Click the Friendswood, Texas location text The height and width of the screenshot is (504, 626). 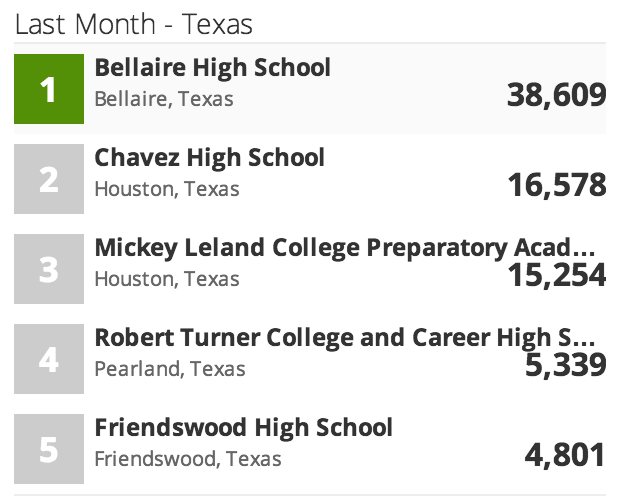tap(188, 459)
